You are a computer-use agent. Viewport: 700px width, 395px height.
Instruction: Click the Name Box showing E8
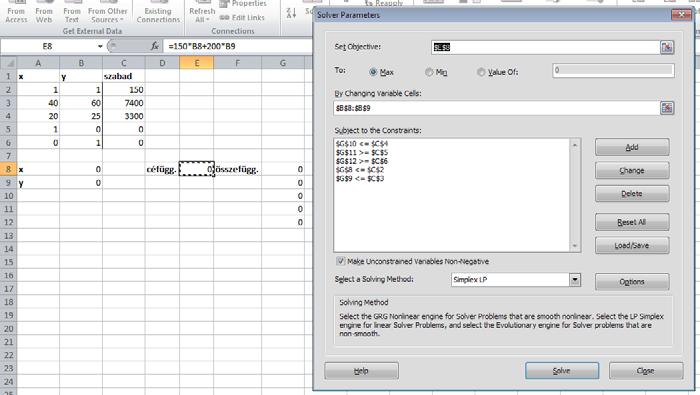(47, 46)
